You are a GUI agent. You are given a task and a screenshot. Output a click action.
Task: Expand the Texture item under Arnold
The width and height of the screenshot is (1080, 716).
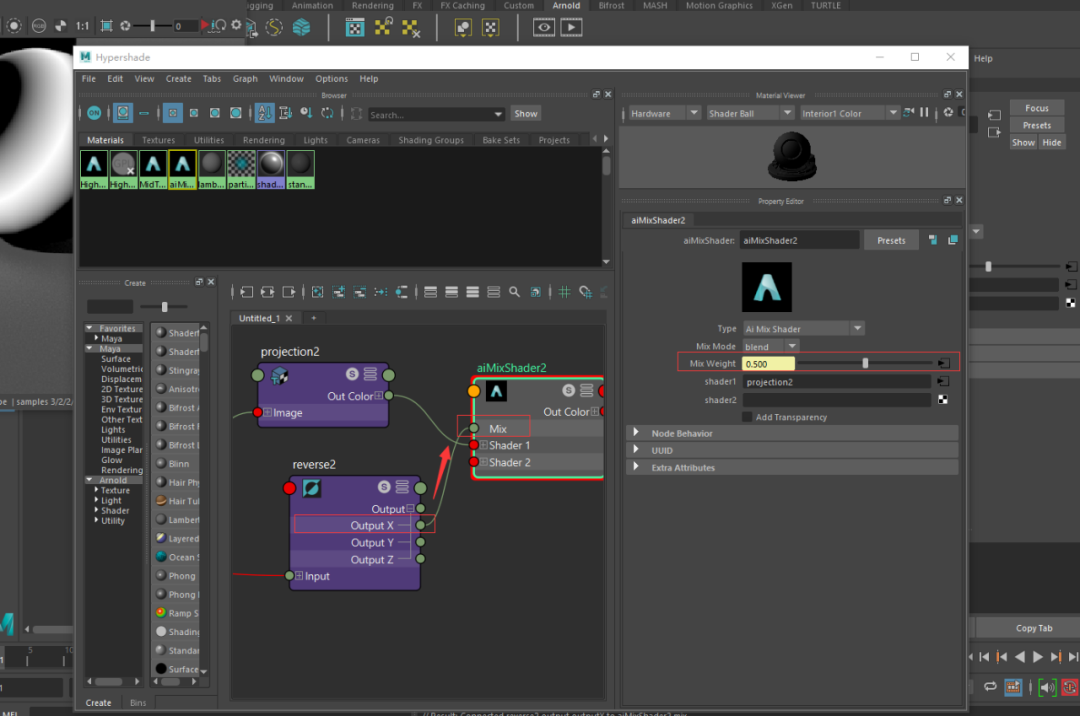tap(96, 490)
